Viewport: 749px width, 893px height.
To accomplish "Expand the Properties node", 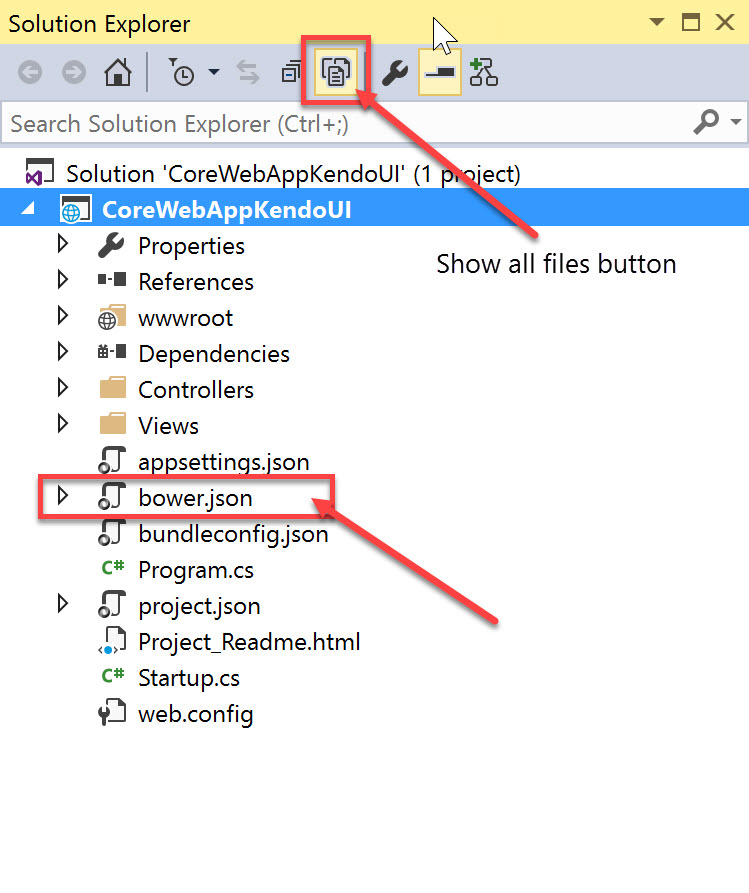I will [x=63, y=244].
